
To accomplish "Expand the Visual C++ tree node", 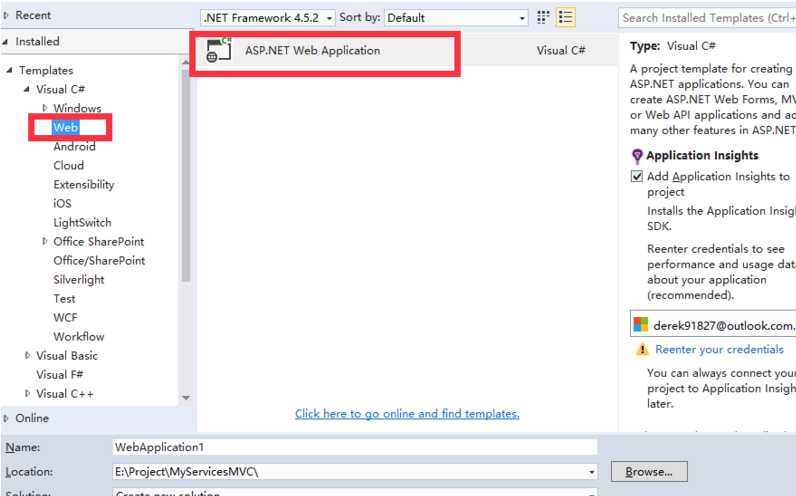I will (x=27, y=393).
